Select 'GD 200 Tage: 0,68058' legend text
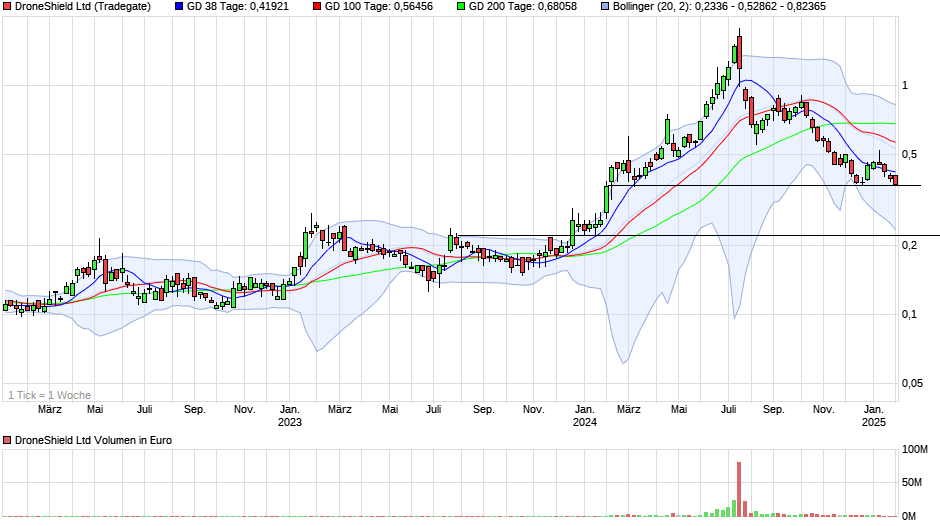Screen dimensions: 940x526 (x=523, y=7)
